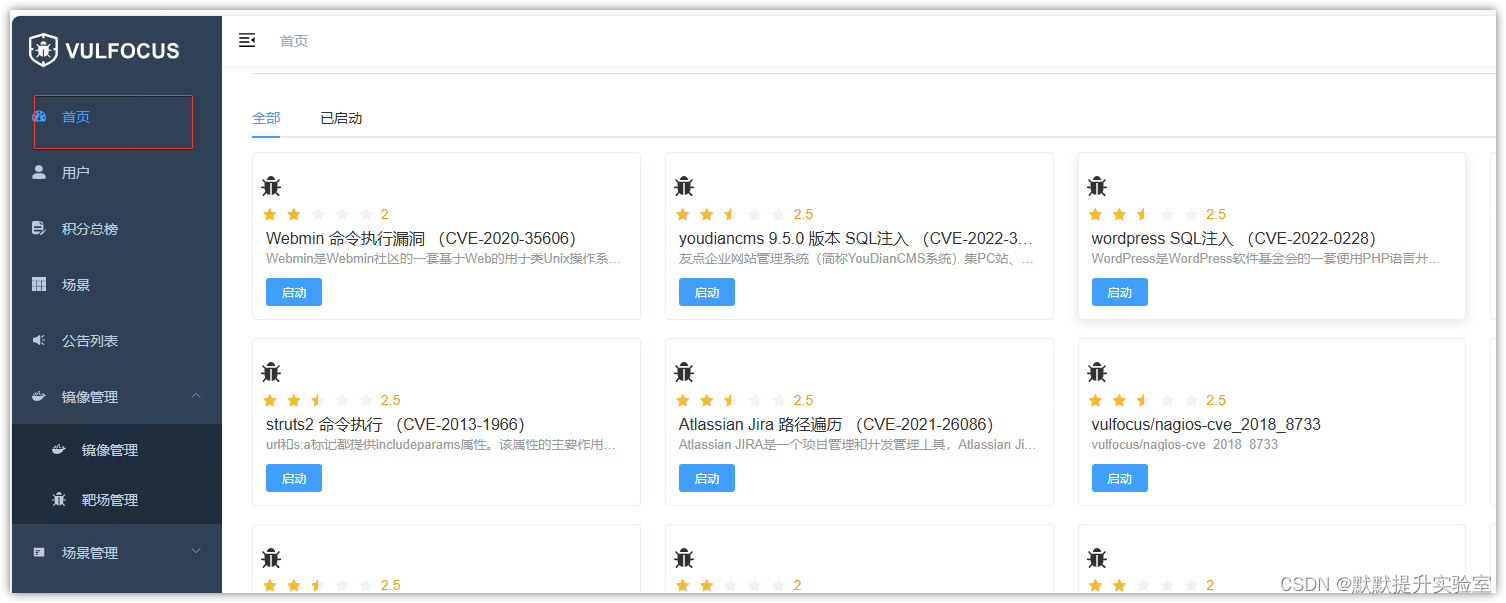Click VULFOCUS brand text in sidebar
The height and width of the screenshot is (603, 1506).
[122, 51]
